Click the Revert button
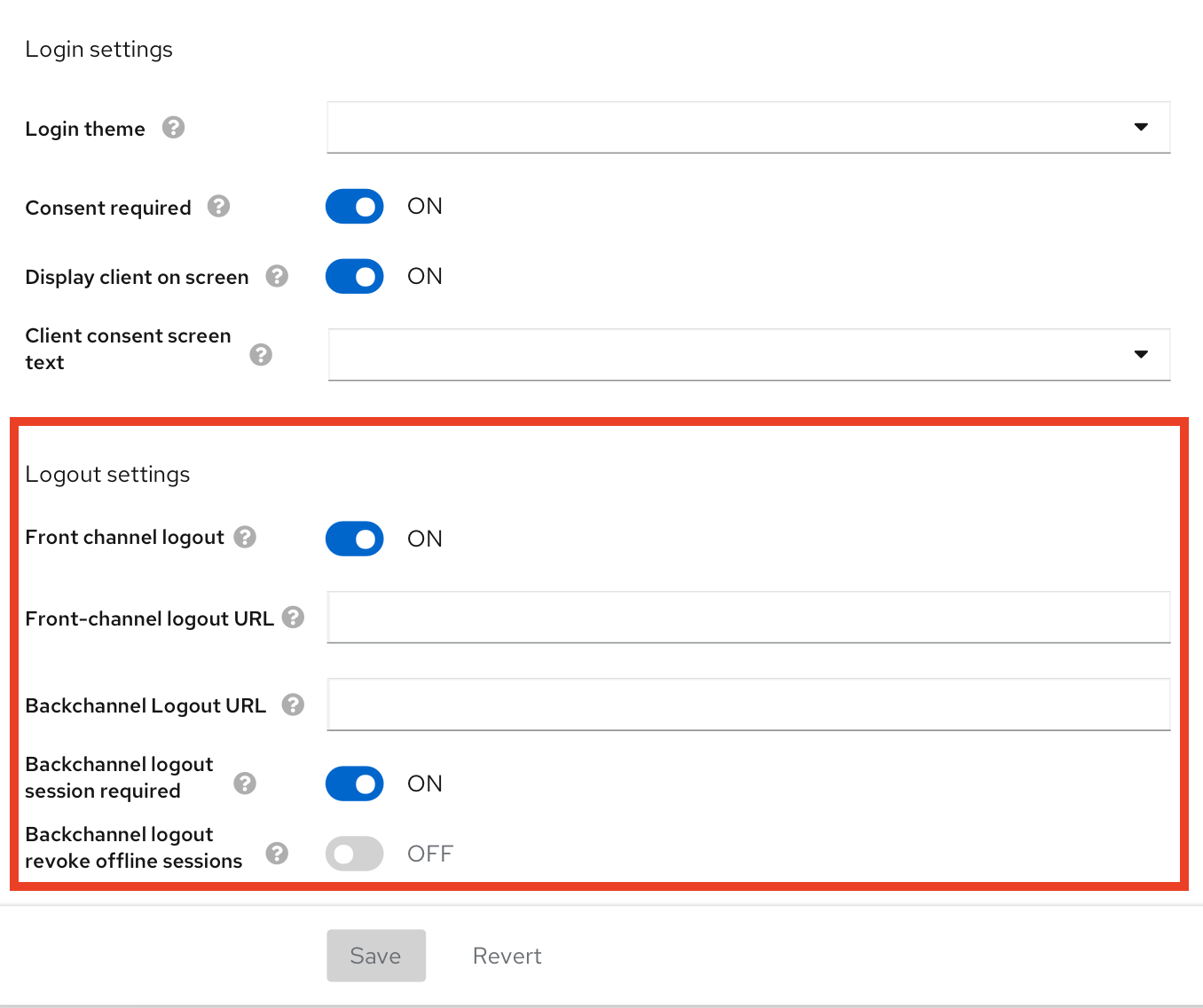1203x1008 pixels. coord(507,956)
